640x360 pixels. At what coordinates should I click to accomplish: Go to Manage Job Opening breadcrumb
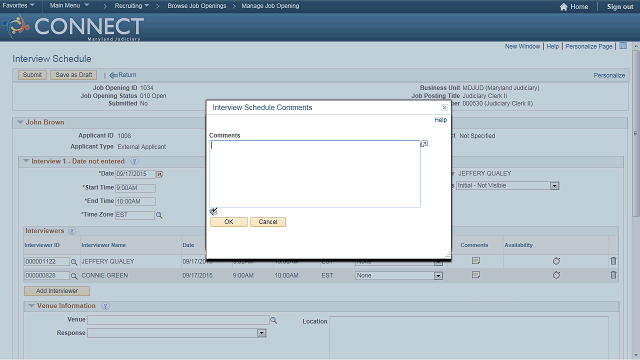270,6
